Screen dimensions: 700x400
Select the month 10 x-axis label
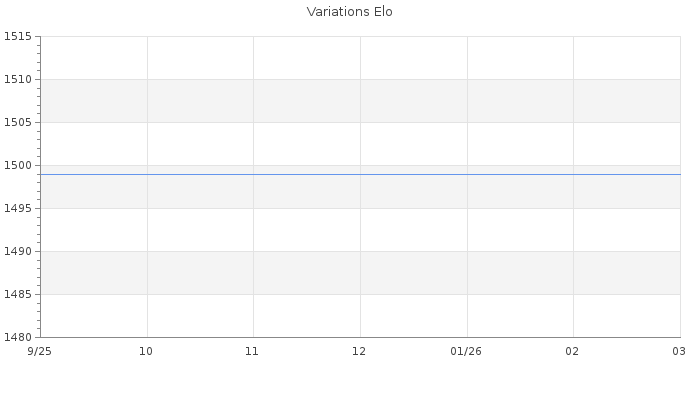pos(146,352)
